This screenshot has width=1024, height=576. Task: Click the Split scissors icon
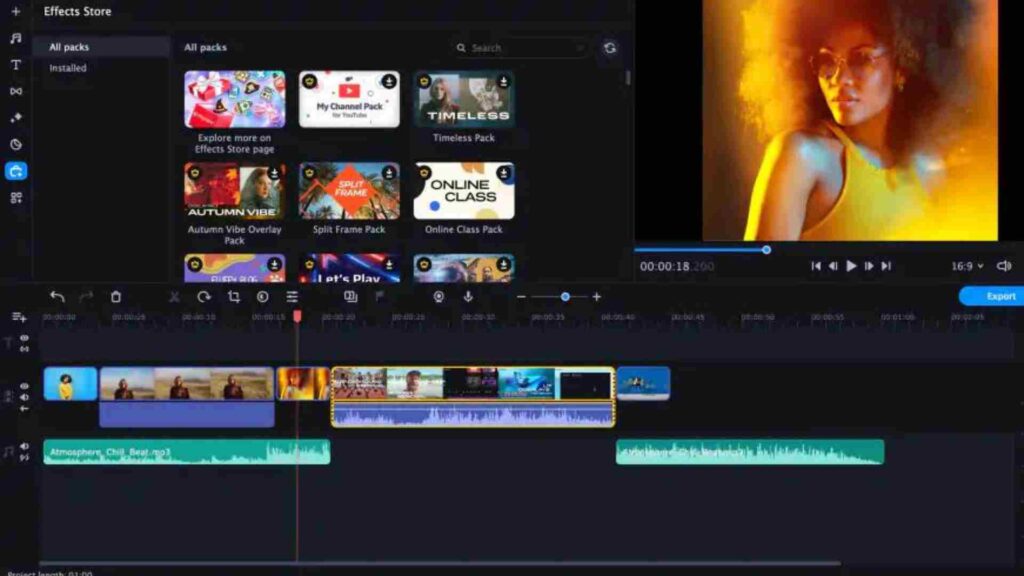point(174,296)
